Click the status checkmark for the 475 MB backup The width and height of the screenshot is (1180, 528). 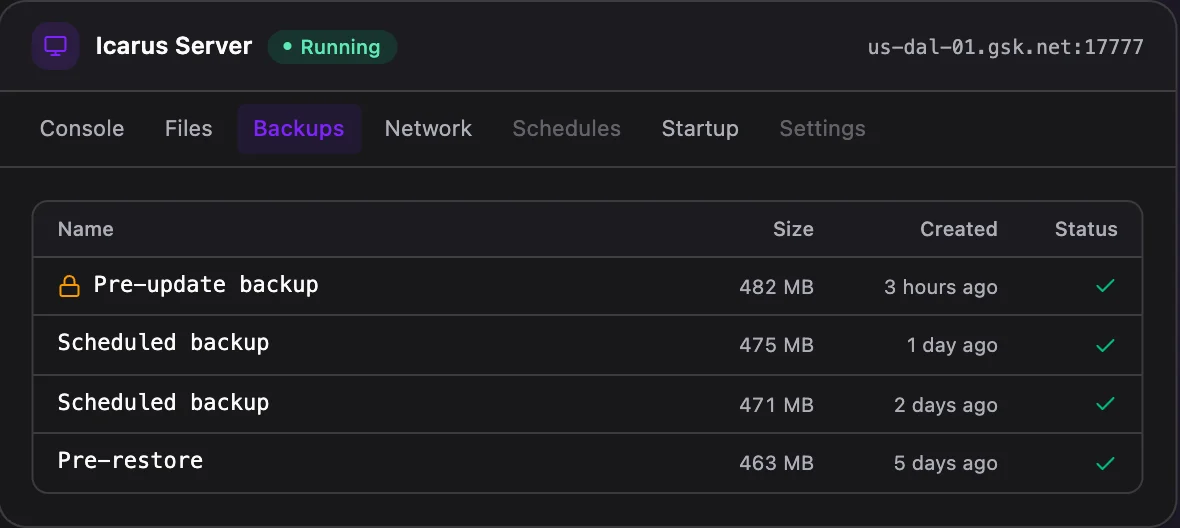(1105, 345)
